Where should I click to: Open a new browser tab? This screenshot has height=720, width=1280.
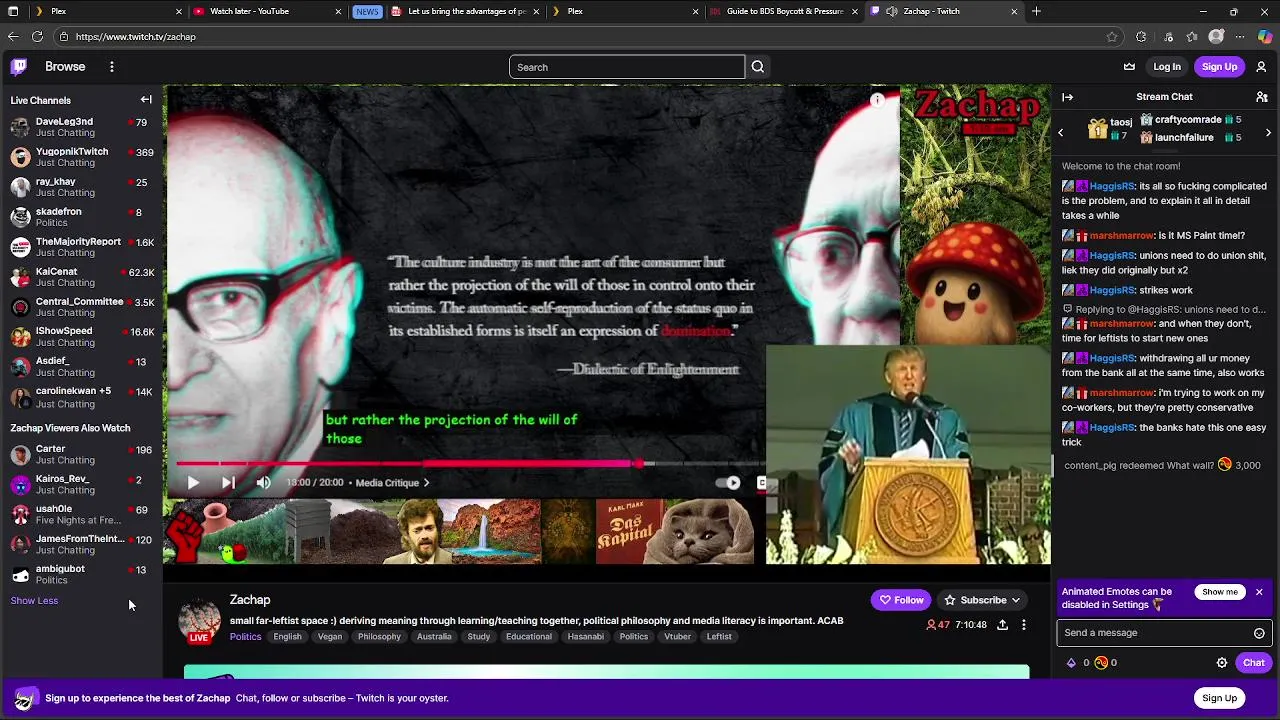click(x=1036, y=11)
